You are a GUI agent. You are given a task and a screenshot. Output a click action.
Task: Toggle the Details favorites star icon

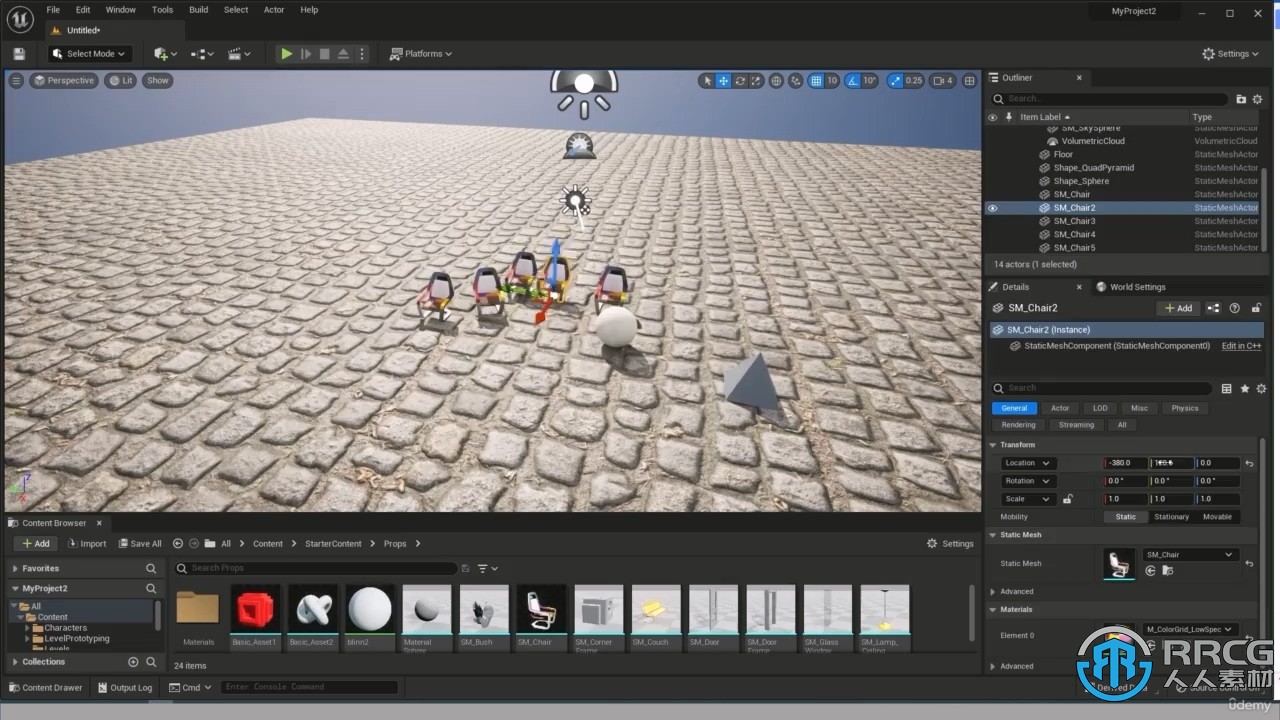tap(1244, 388)
